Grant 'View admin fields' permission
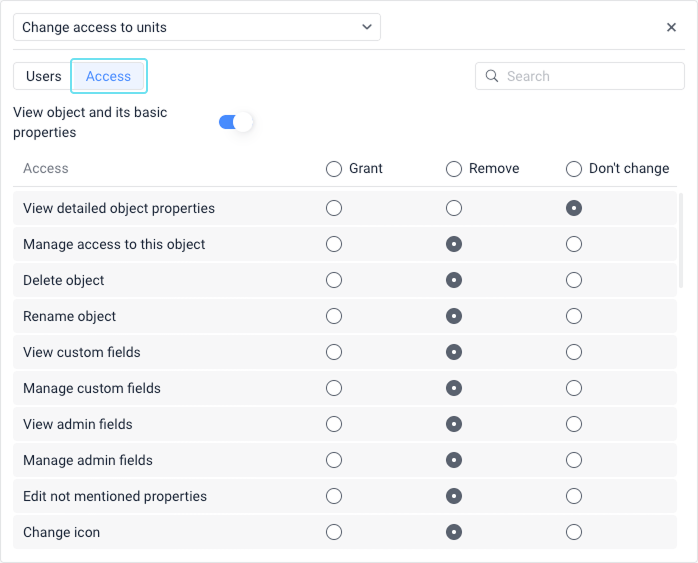This screenshot has width=698, height=563. tap(334, 424)
